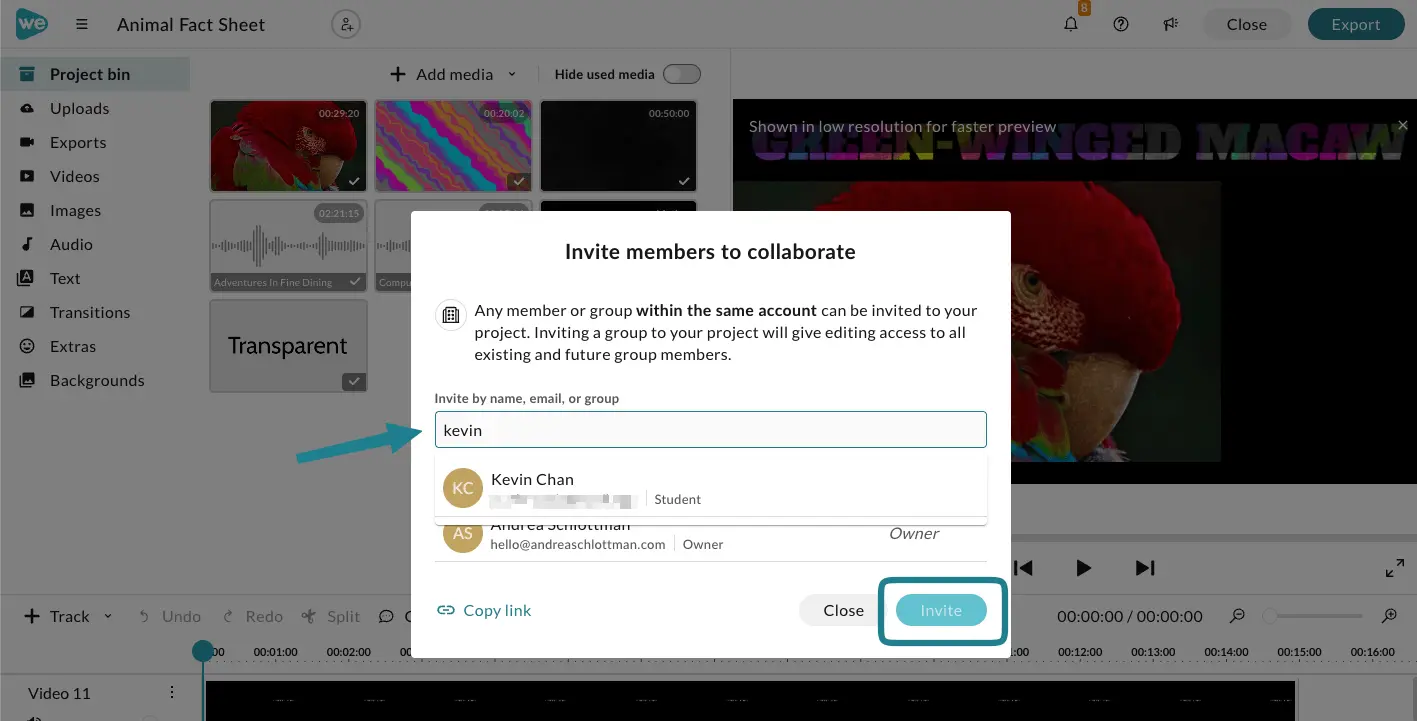Click the Animal Fact Sheet project title
The height and width of the screenshot is (721, 1417).
(191, 25)
